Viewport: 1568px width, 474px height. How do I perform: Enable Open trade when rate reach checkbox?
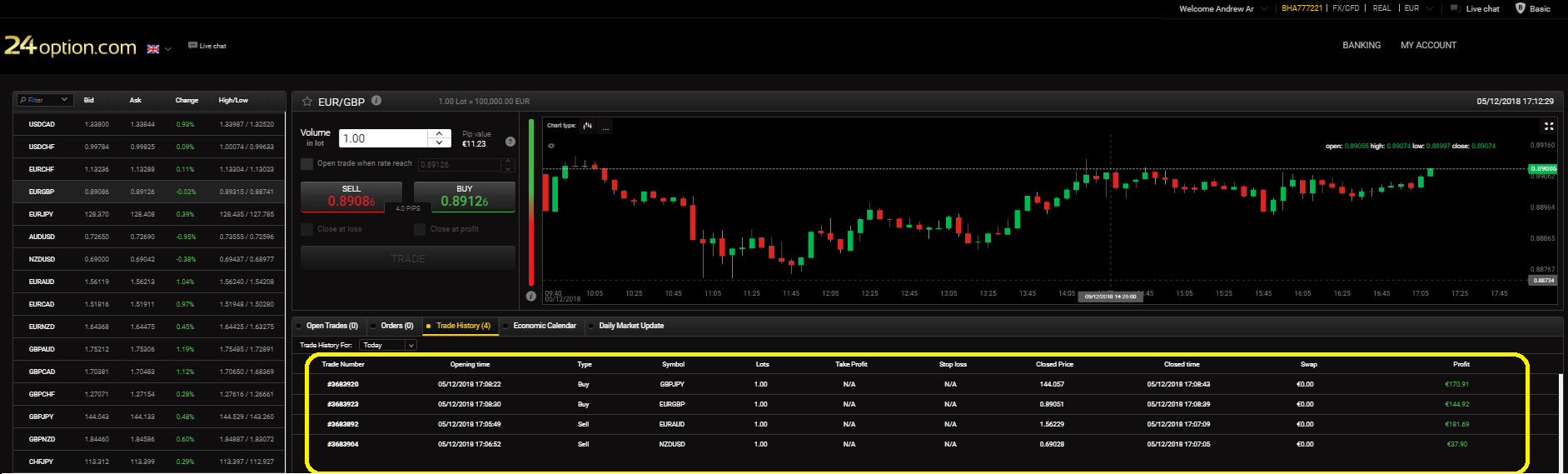[x=307, y=164]
